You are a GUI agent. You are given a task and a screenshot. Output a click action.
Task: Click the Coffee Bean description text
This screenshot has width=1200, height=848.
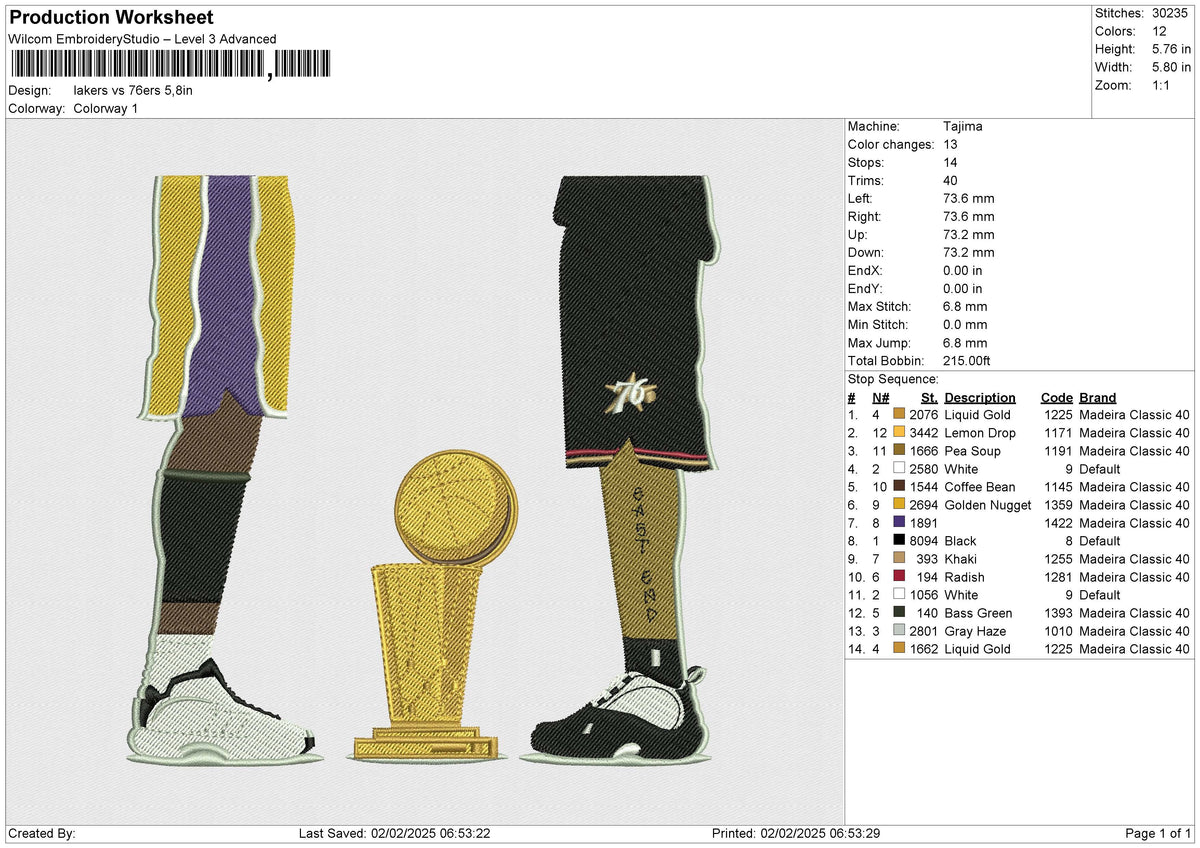pos(981,487)
